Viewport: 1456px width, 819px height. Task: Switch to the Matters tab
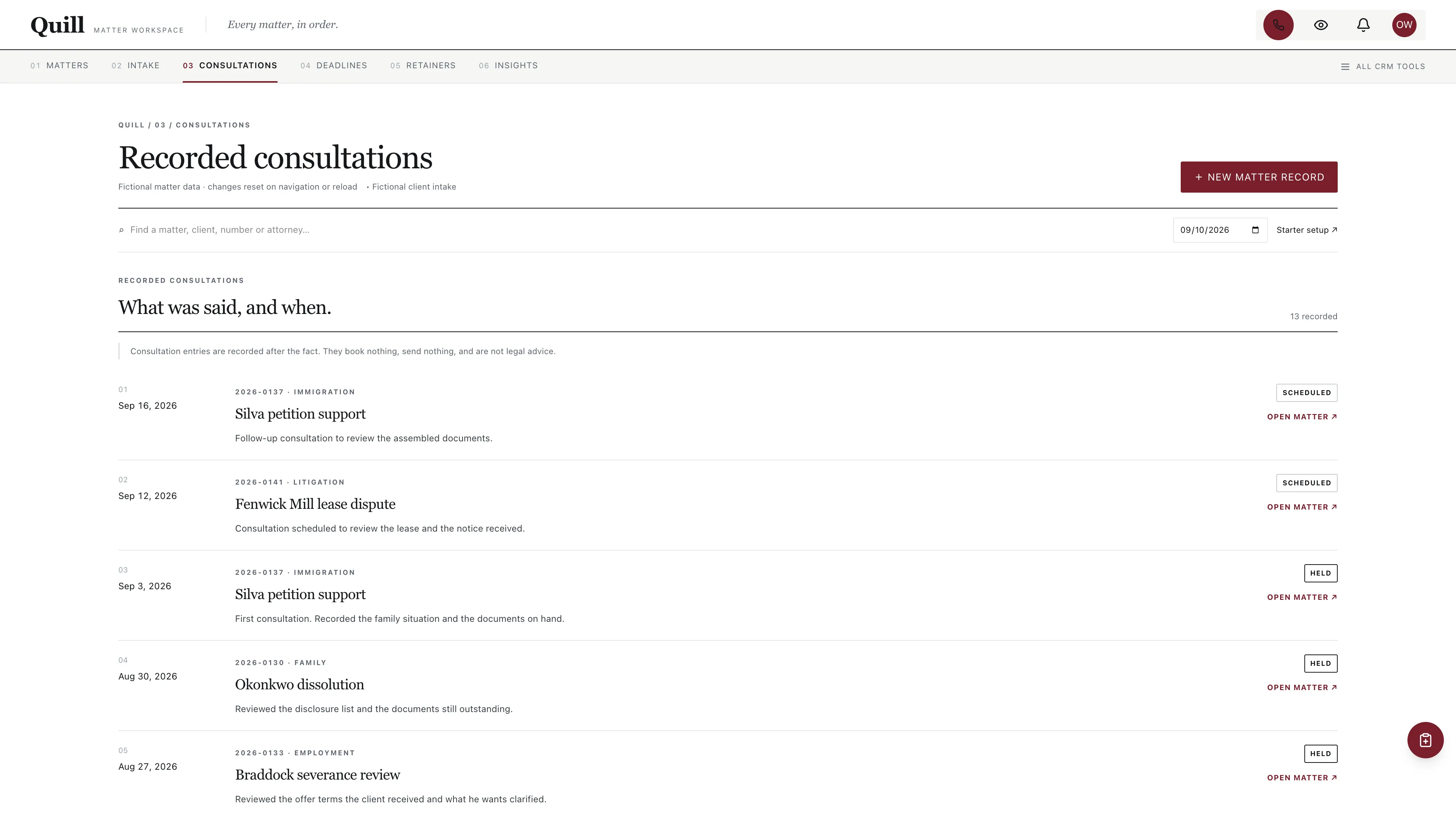pos(60,66)
